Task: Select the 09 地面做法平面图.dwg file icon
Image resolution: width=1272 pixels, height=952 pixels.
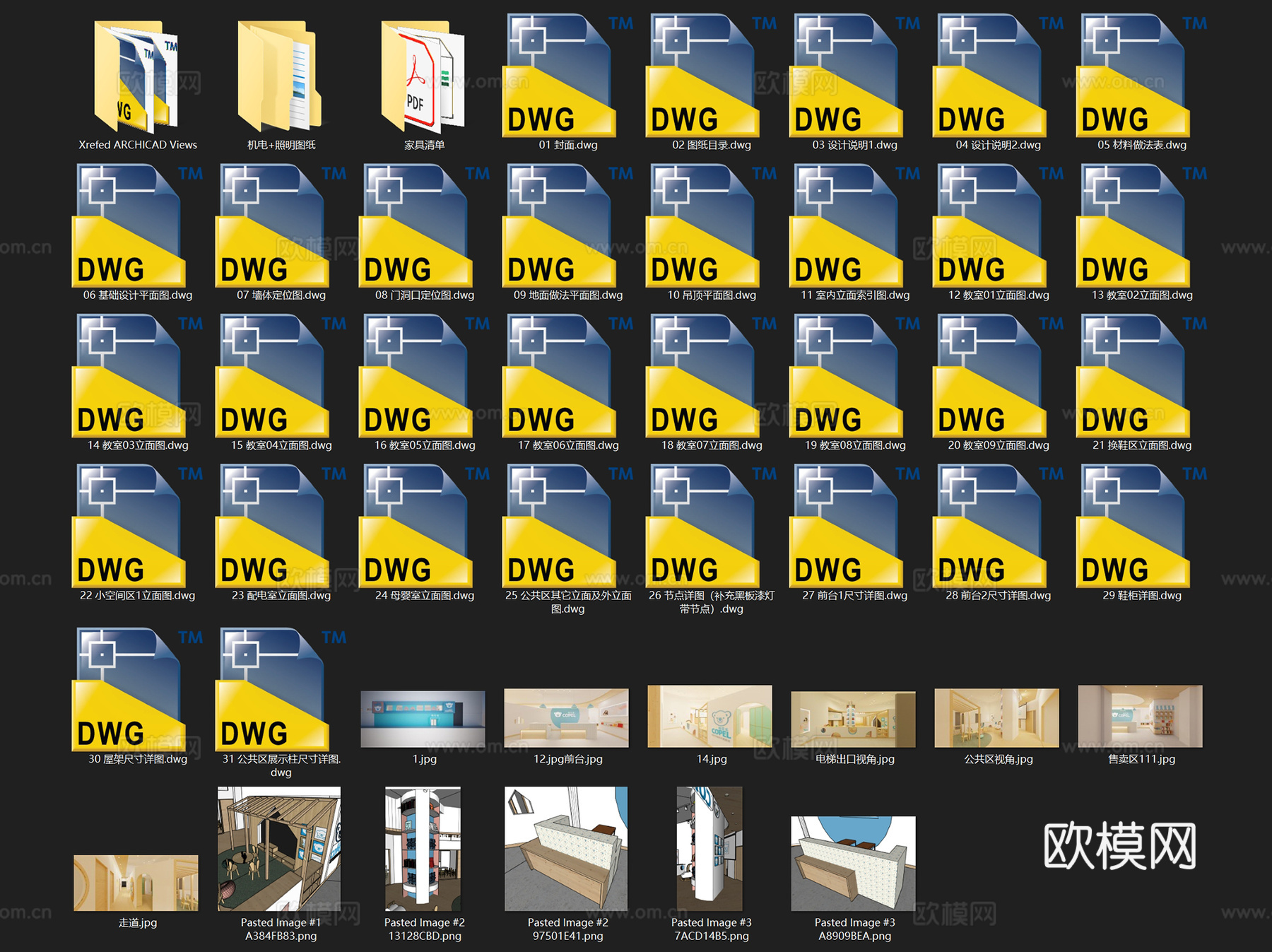Action: point(559,226)
